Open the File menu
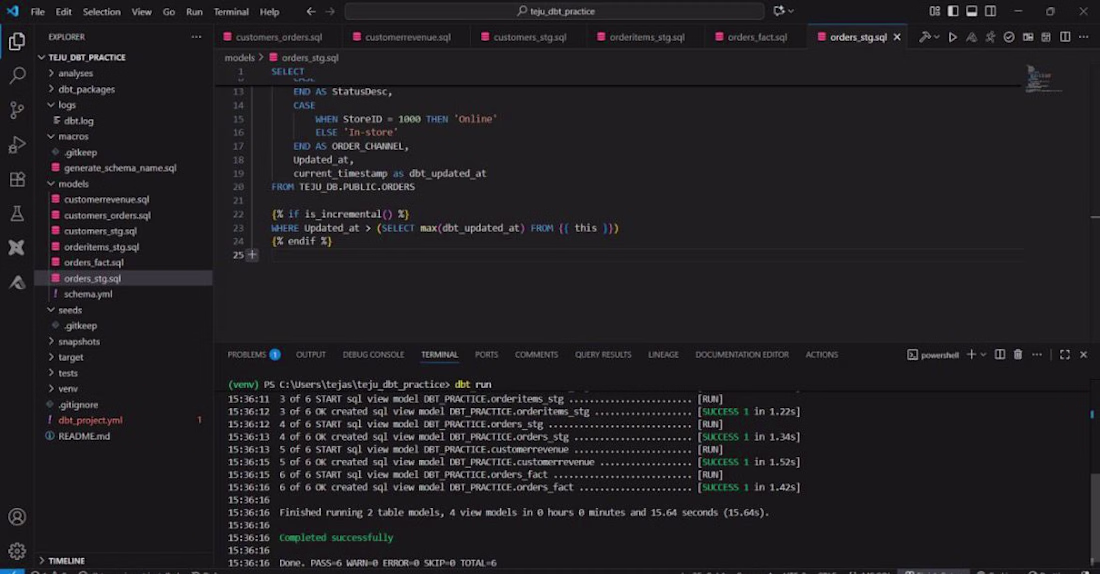The height and width of the screenshot is (574, 1100). coord(38,11)
